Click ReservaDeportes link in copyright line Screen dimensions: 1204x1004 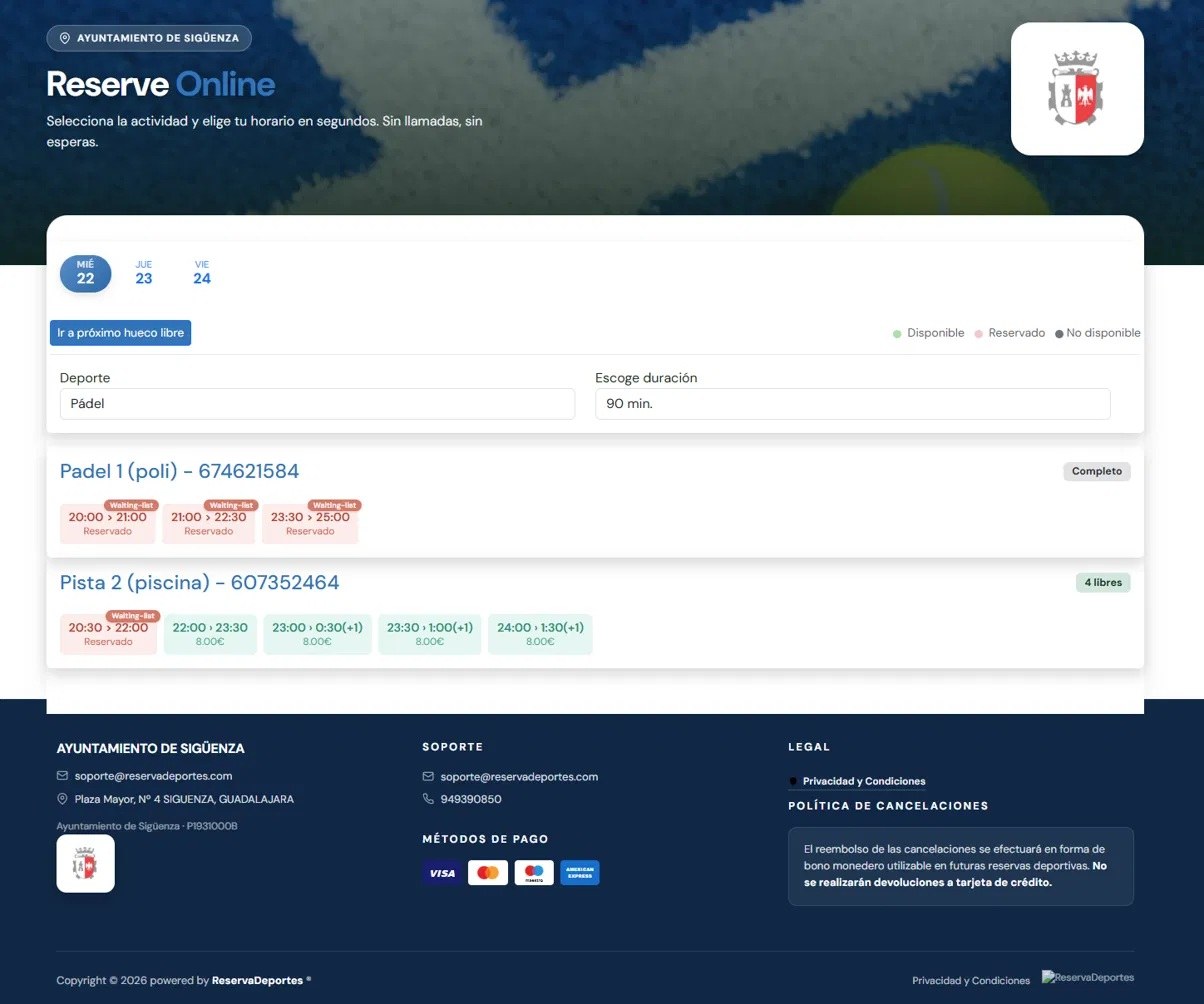tap(257, 981)
